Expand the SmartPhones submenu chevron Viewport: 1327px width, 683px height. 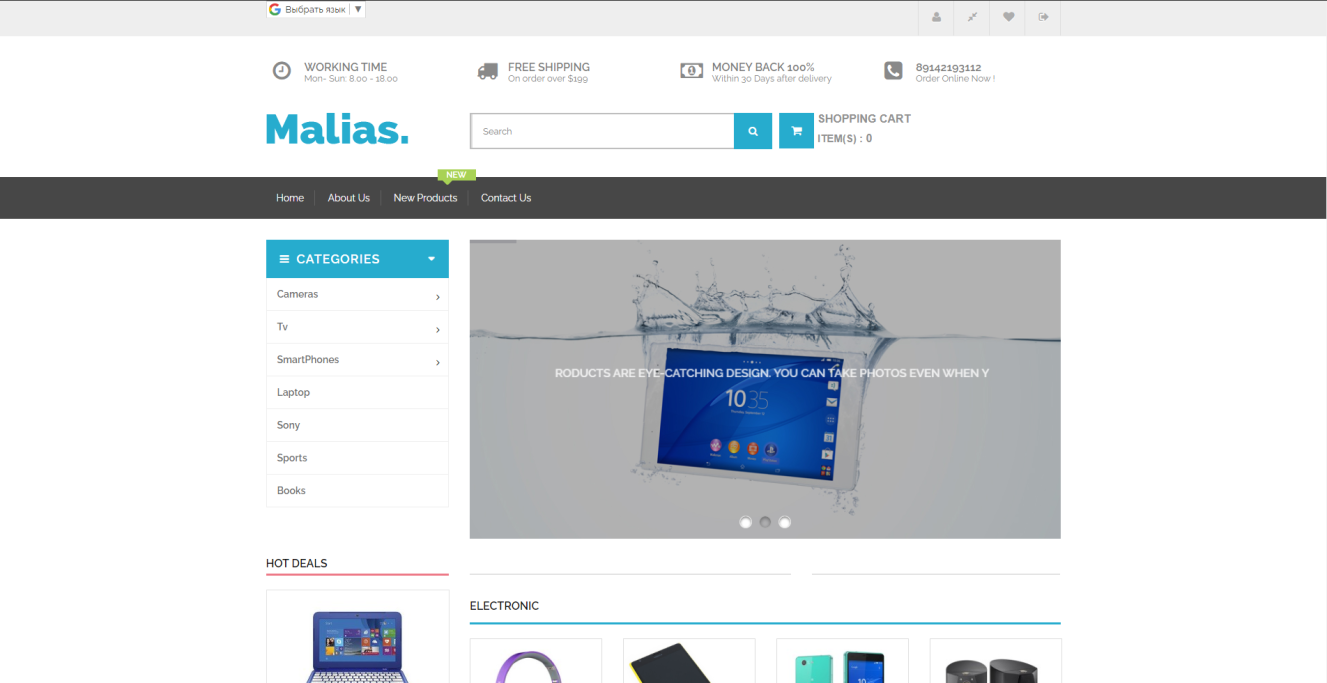click(x=438, y=362)
